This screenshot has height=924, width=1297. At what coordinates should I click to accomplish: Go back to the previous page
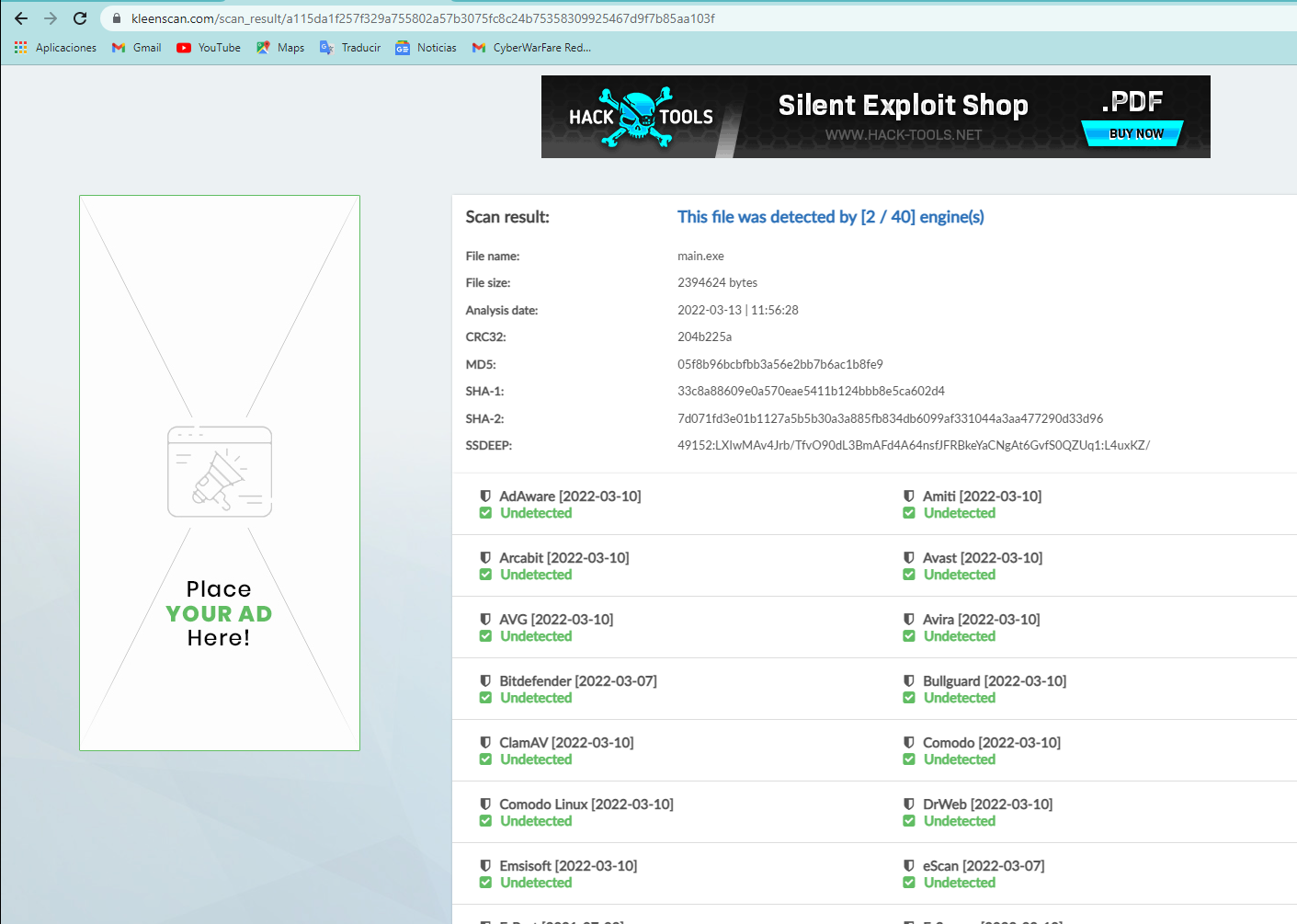click(21, 18)
